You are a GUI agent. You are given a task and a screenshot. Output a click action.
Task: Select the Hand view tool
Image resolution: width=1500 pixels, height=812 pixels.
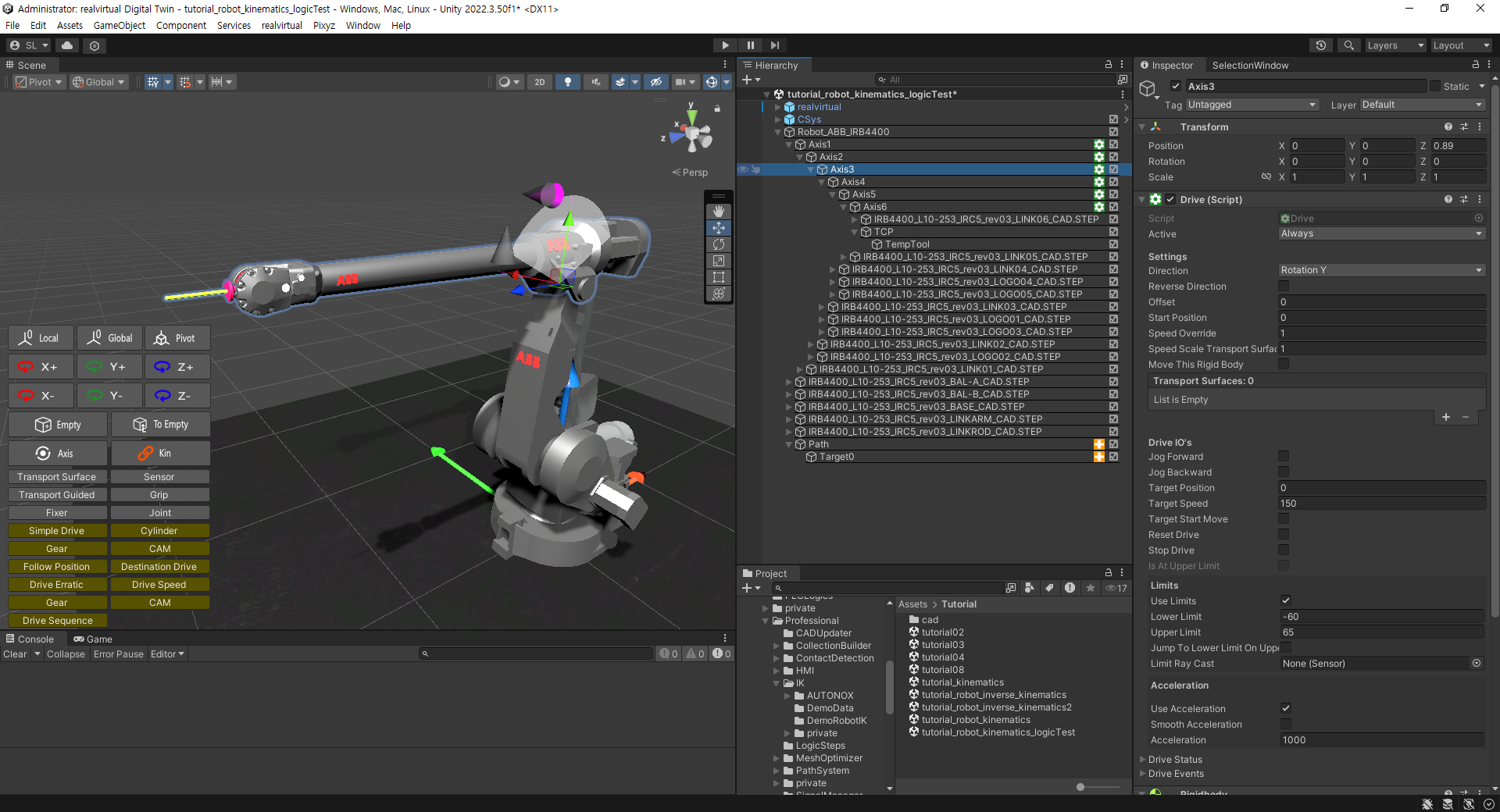pos(719,212)
